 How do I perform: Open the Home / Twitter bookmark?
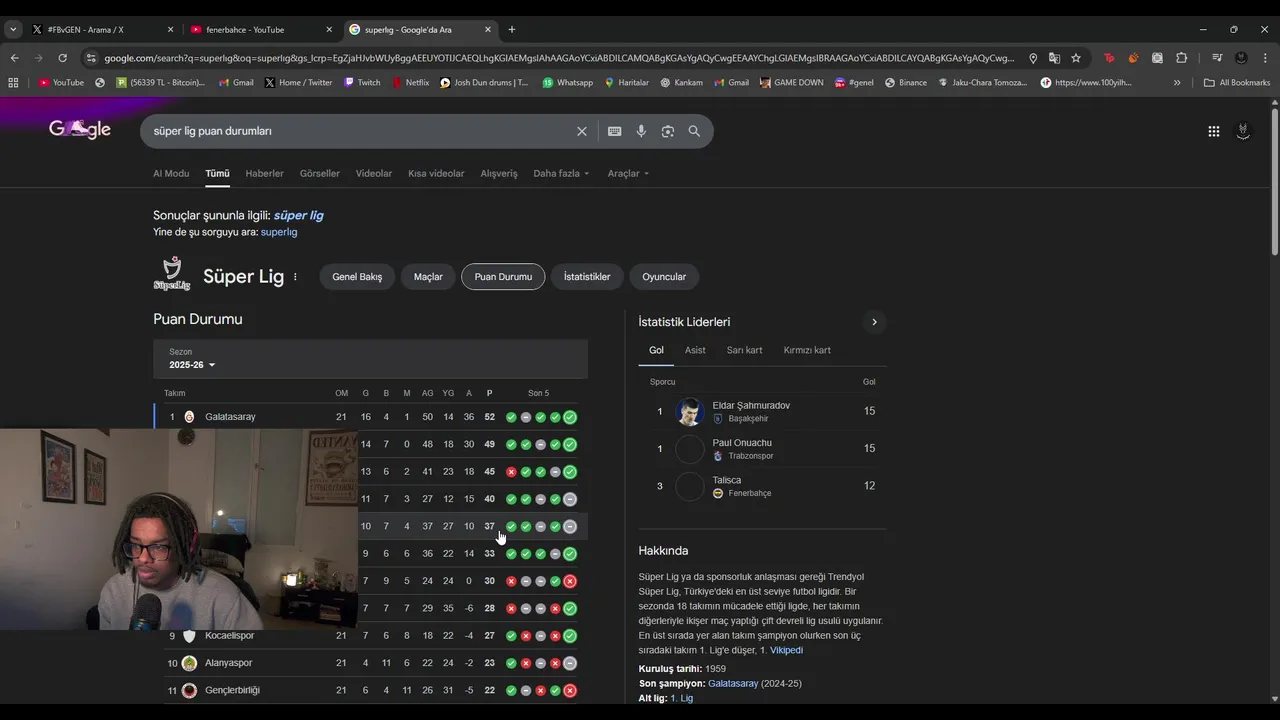[298, 83]
